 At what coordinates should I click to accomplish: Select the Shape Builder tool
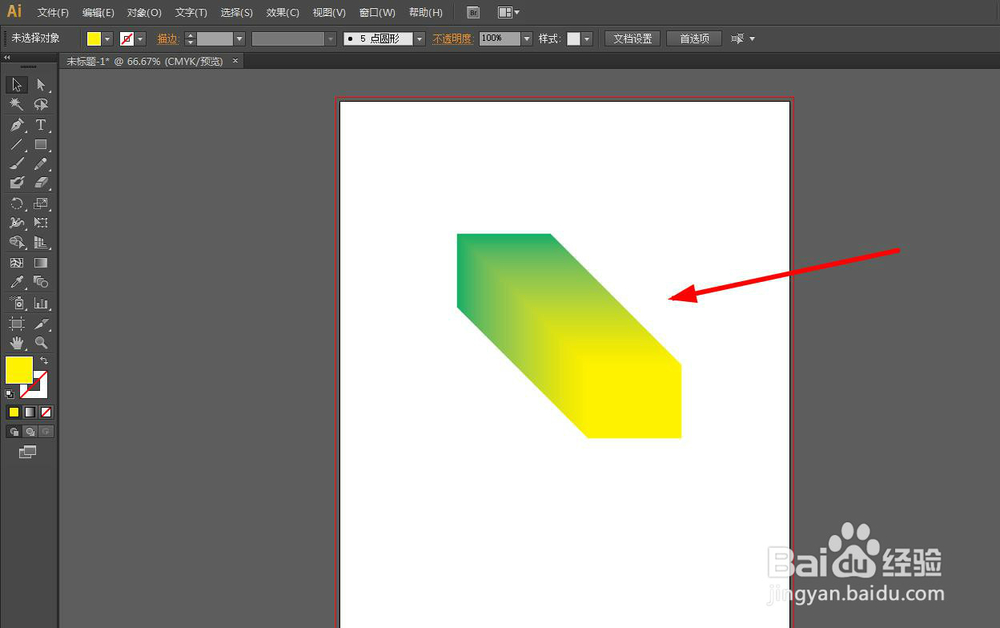[x=17, y=242]
